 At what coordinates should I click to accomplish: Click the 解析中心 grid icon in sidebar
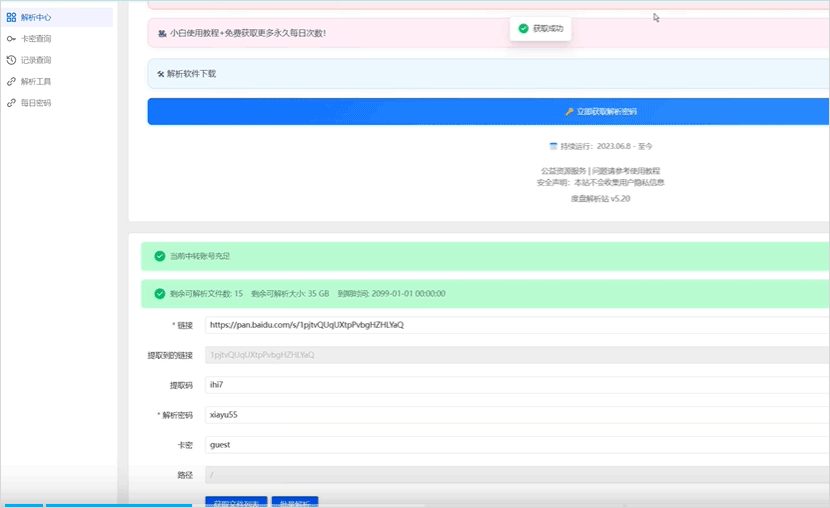pyautogui.click(x=11, y=17)
